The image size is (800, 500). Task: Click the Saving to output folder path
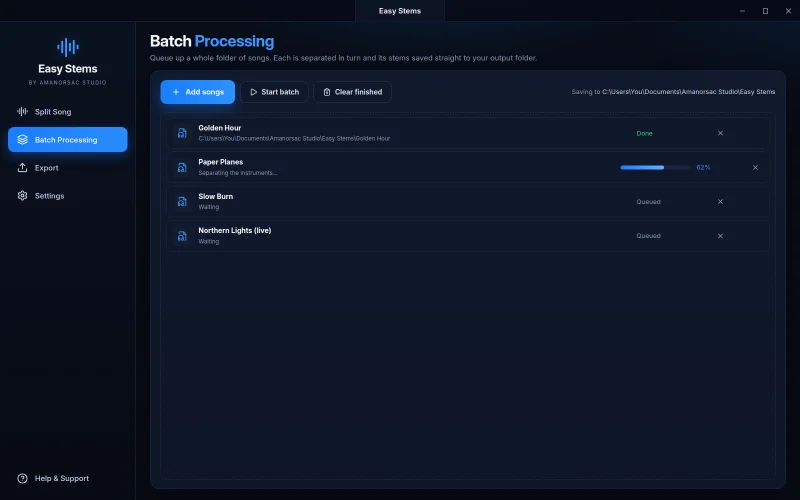coord(688,92)
